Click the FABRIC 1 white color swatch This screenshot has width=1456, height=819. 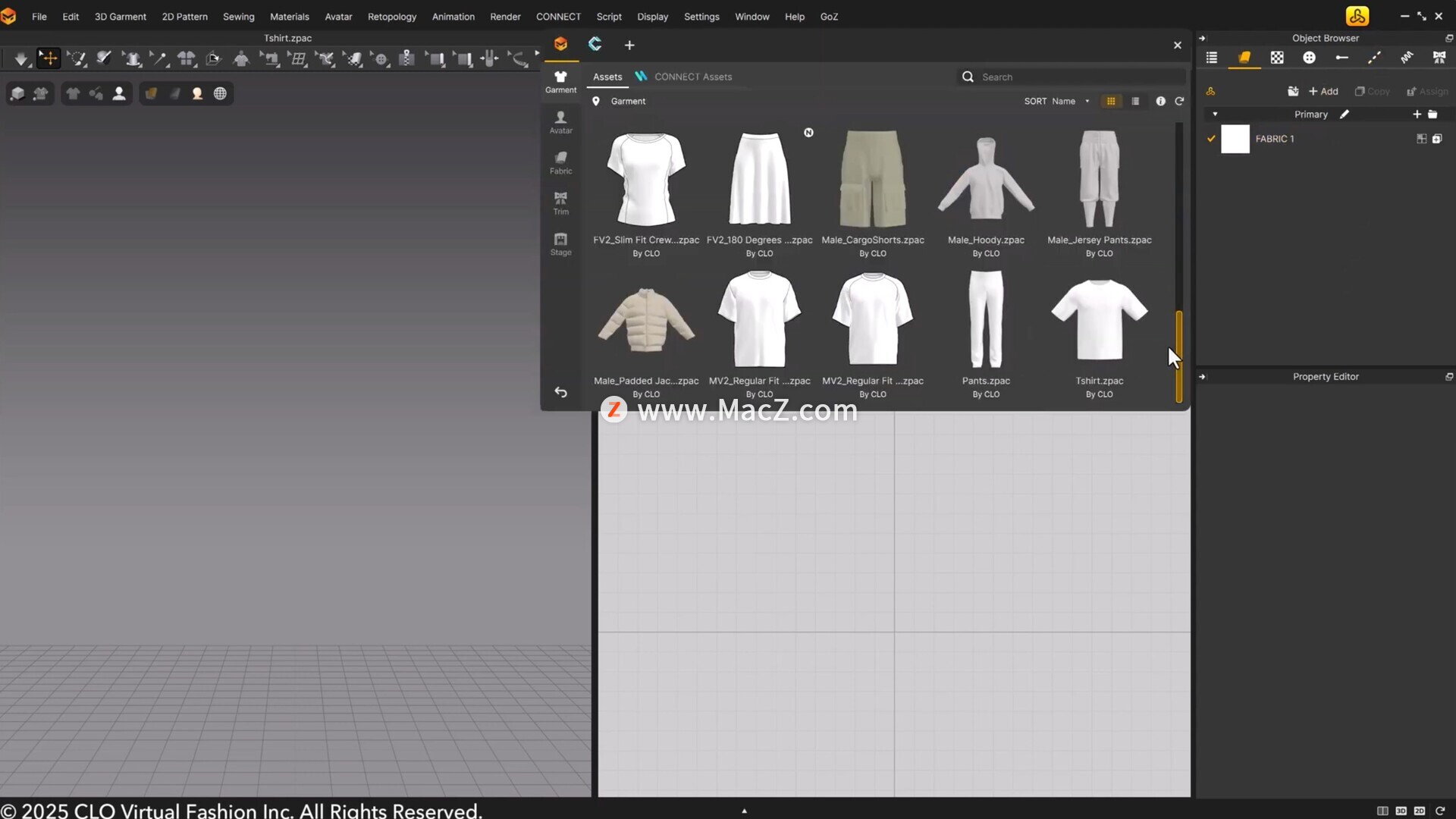(x=1235, y=139)
